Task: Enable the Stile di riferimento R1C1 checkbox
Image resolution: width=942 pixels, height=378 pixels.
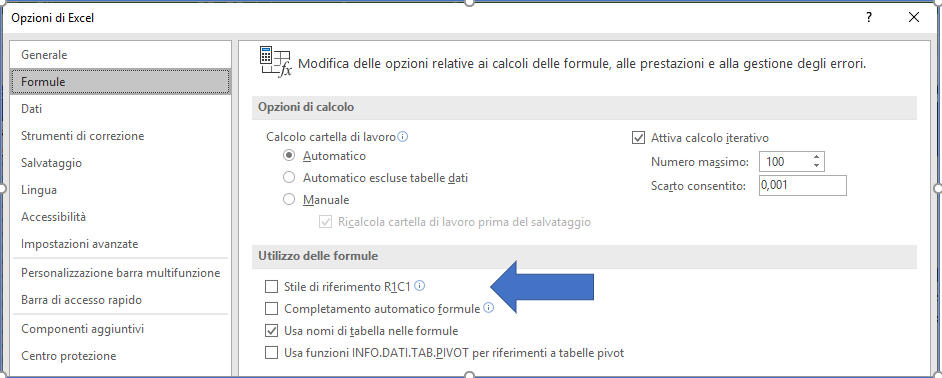Action: [x=272, y=286]
